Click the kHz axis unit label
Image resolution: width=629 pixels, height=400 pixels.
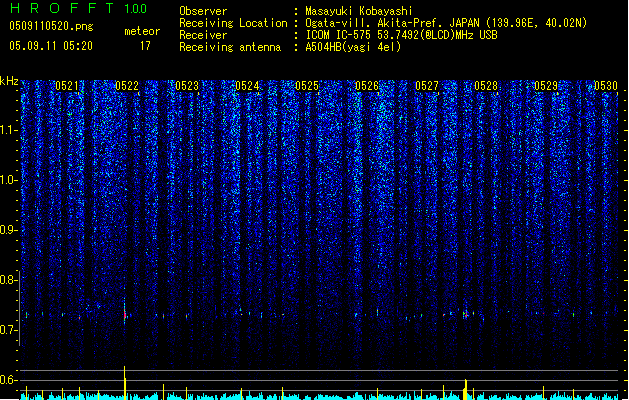tap(9, 81)
